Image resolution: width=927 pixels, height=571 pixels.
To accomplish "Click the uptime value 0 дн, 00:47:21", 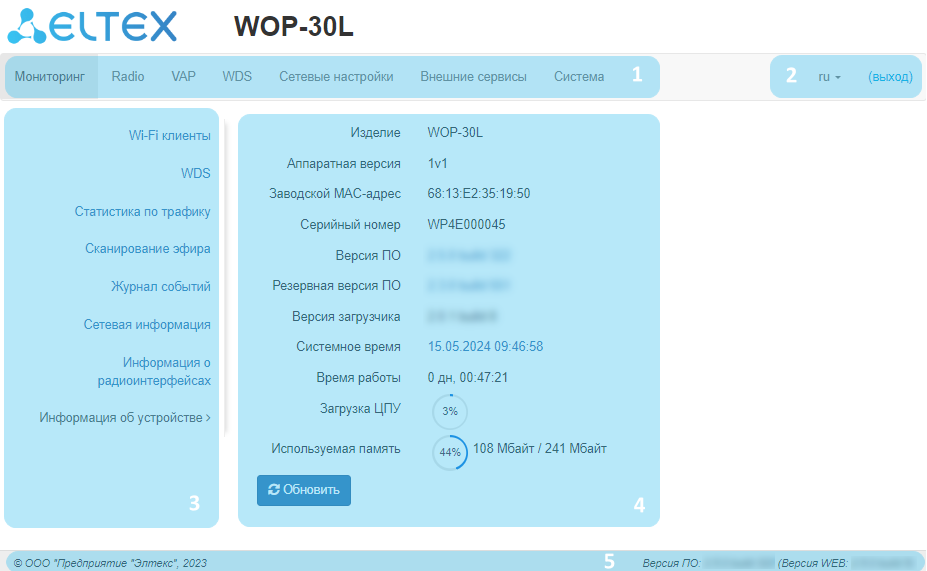I will [468, 378].
